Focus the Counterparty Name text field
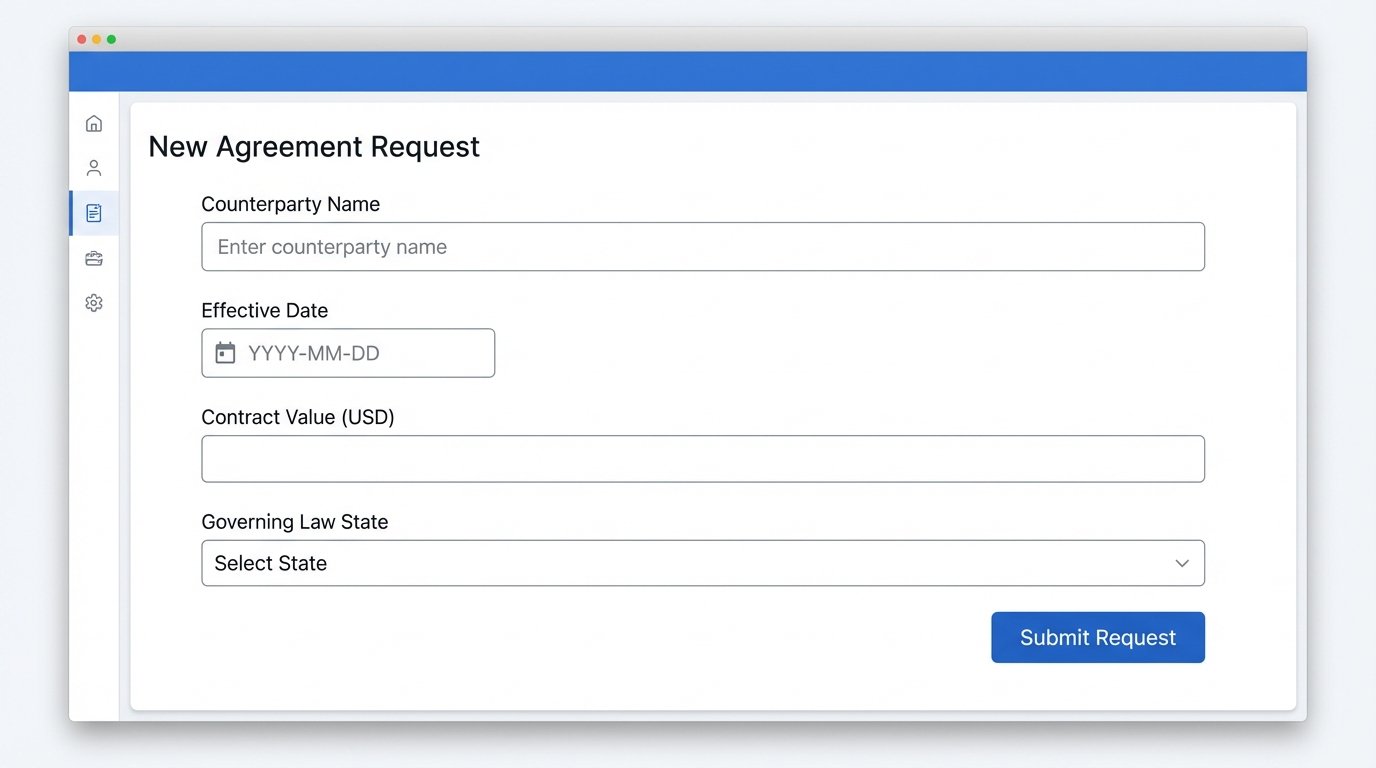This screenshot has width=1376, height=768. [702, 247]
